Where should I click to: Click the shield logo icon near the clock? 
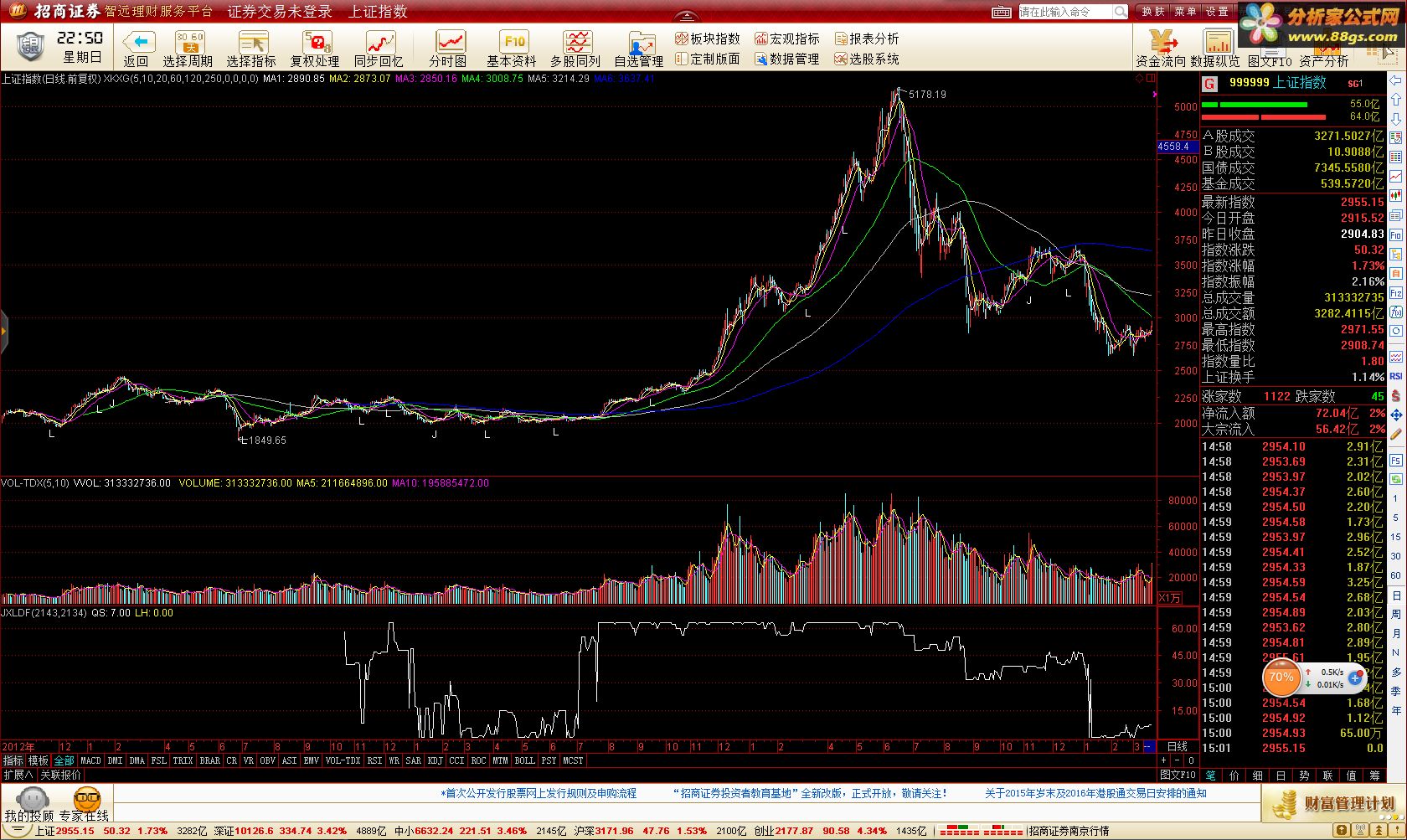(x=30, y=46)
